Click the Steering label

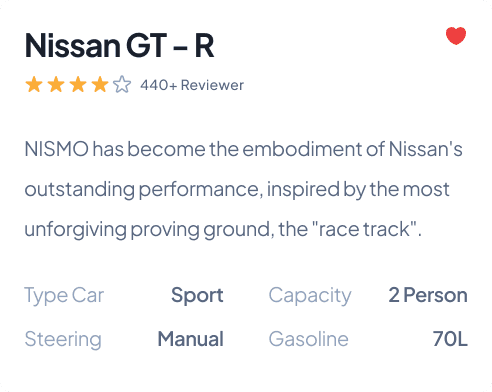coord(63,340)
